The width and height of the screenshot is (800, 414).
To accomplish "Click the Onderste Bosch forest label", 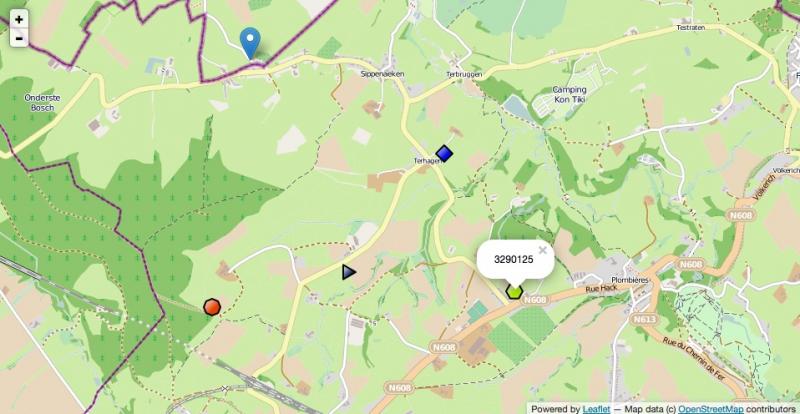I will 42,102.
